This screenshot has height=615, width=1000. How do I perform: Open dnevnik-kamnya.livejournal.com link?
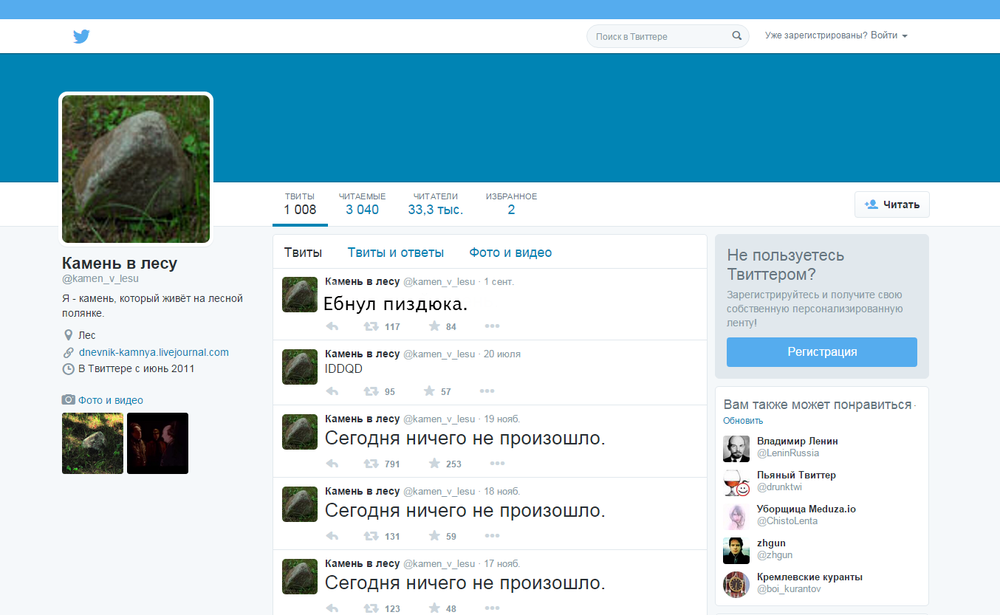(x=153, y=352)
